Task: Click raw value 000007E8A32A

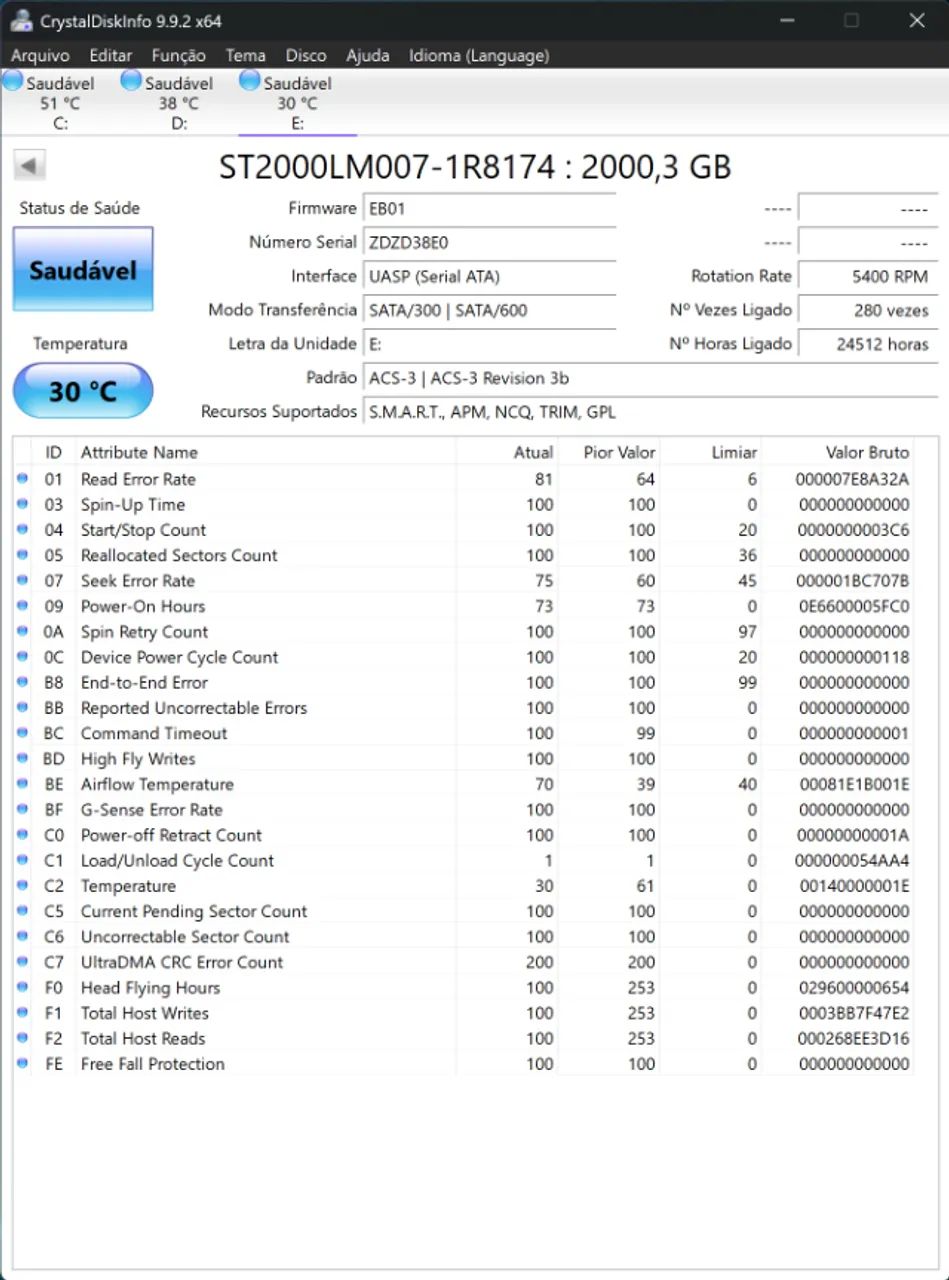Action: pyautogui.click(x=852, y=479)
